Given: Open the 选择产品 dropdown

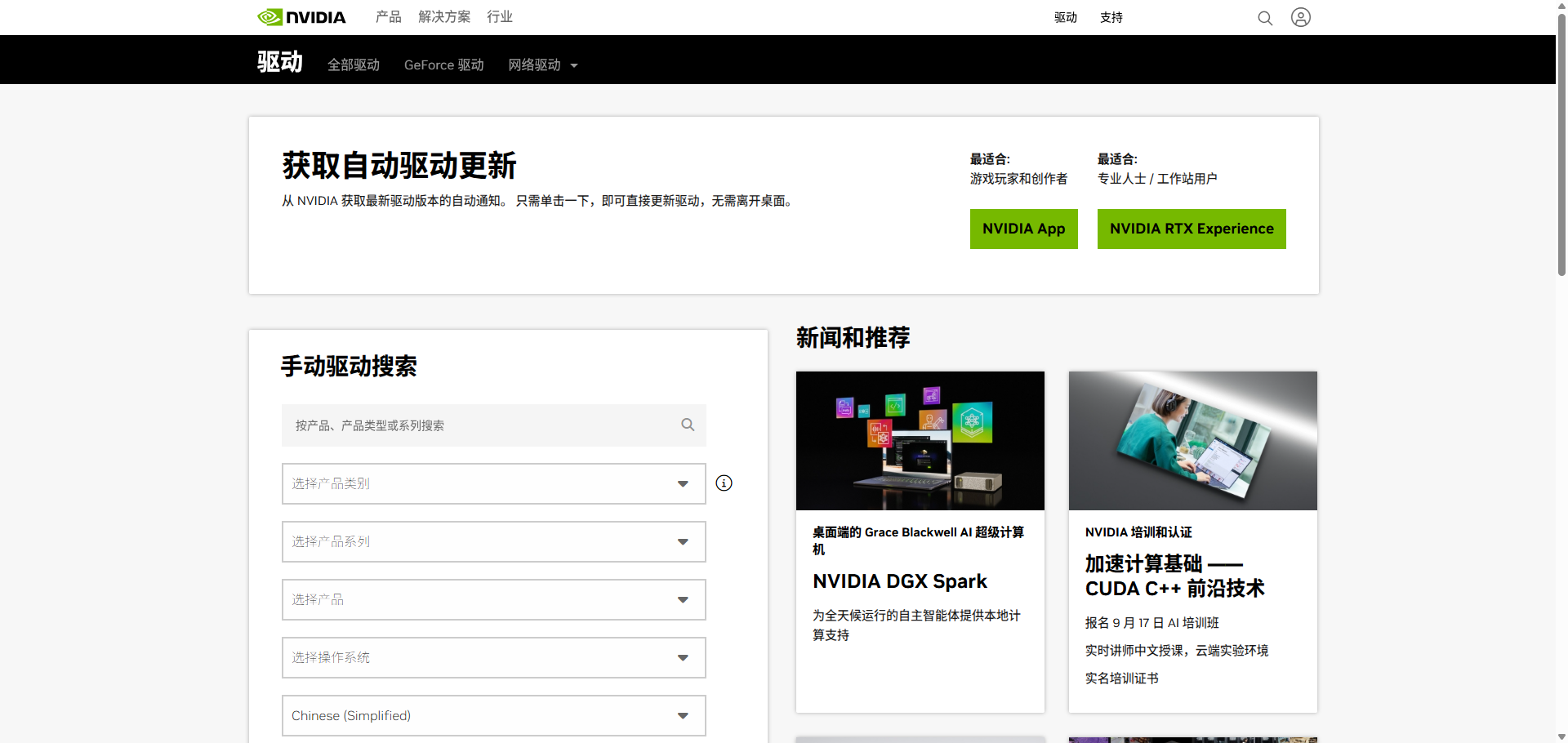Looking at the screenshot, I should 494,599.
